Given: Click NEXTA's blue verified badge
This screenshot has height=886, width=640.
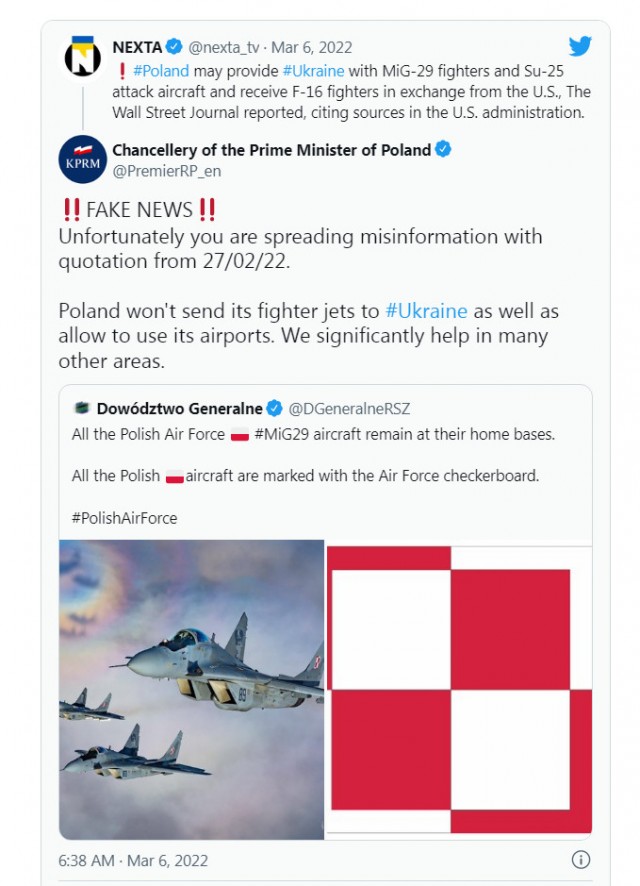Looking at the screenshot, I should point(174,46).
